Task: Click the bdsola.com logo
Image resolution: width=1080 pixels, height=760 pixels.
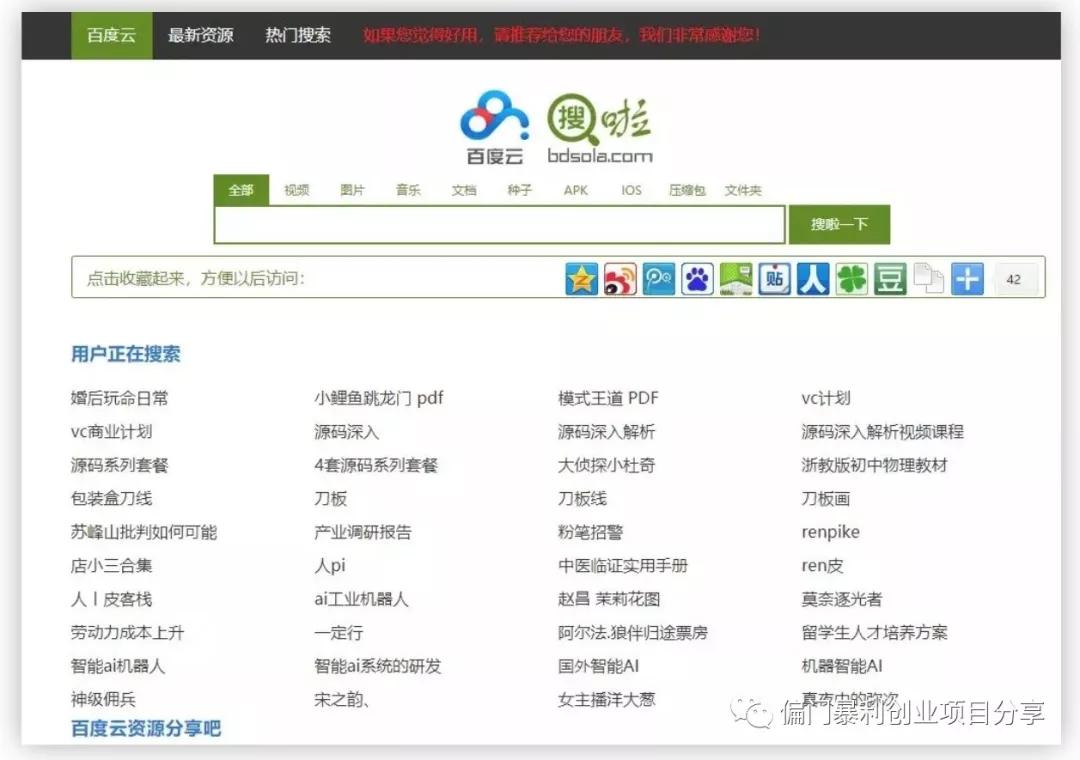Action: [x=600, y=125]
